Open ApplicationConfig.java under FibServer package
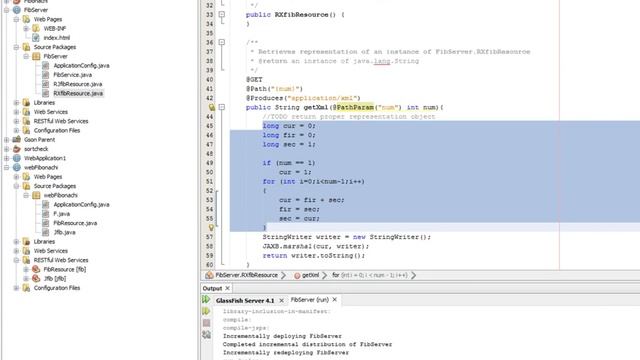The height and width of the screenshot is (360, 640). (81, 65)
